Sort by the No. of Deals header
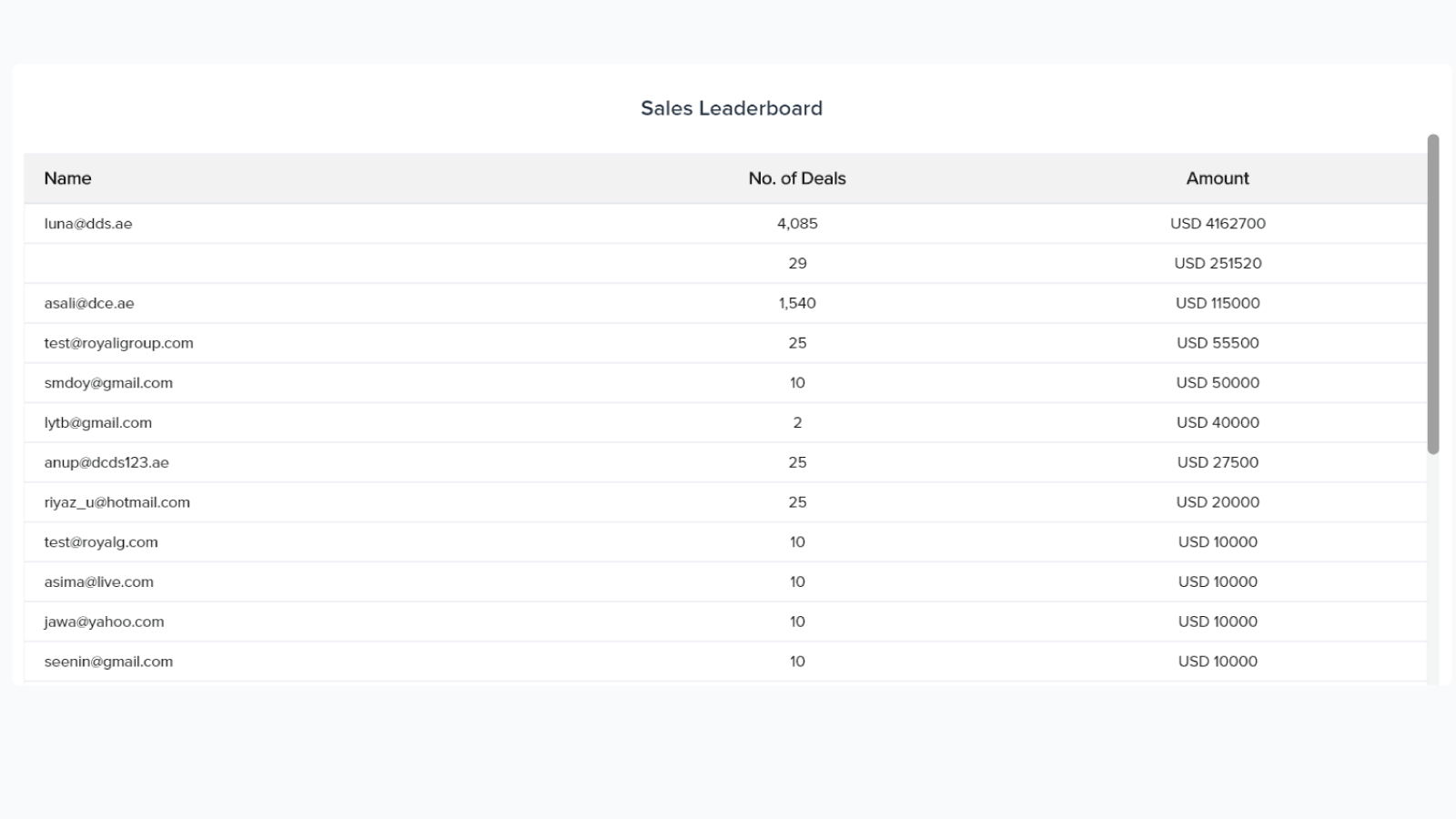The height and width of the screenshot is (819, 1456). coord(796,178)
